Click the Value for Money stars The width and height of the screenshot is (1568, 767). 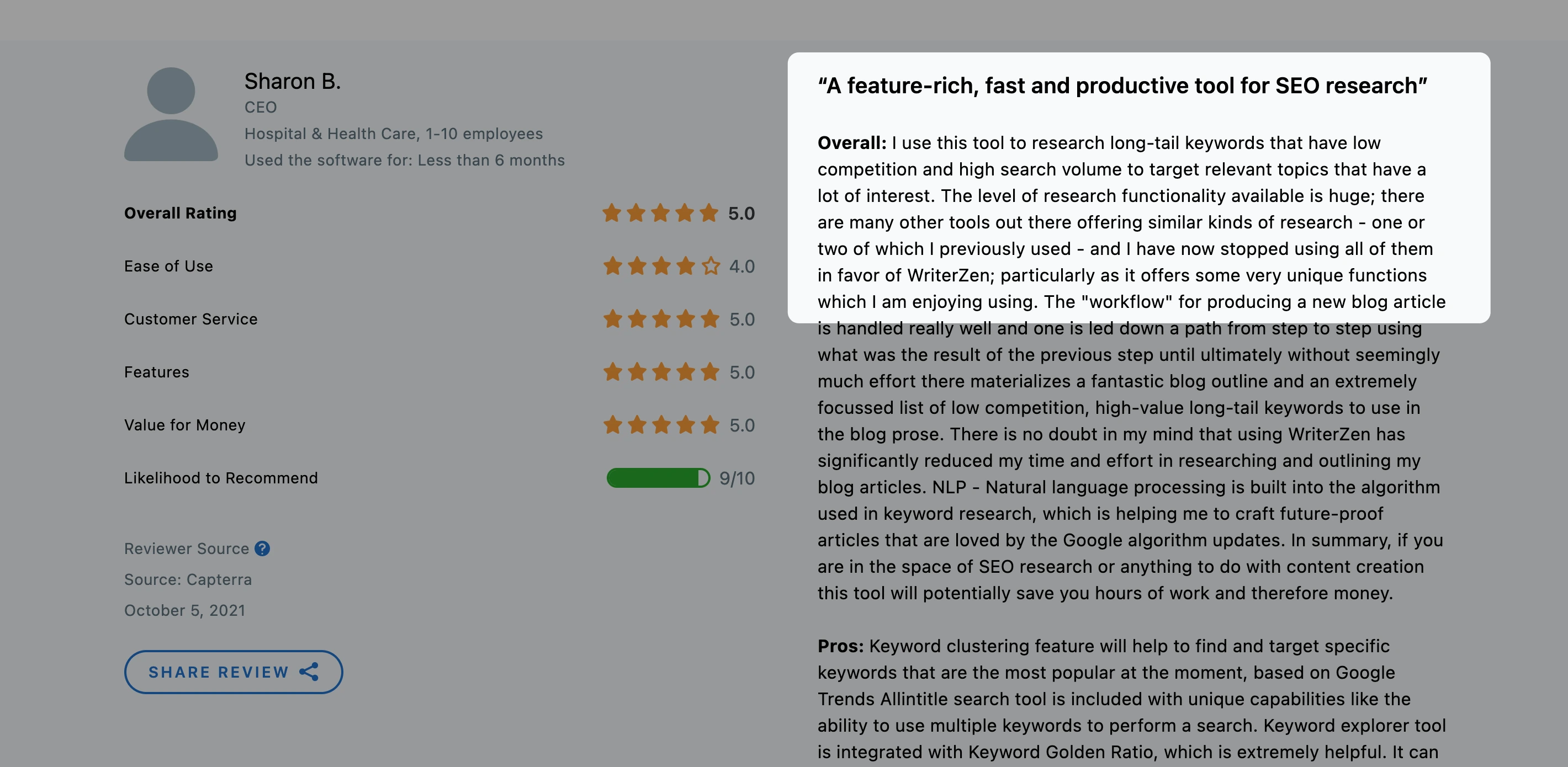coord(661,425)
